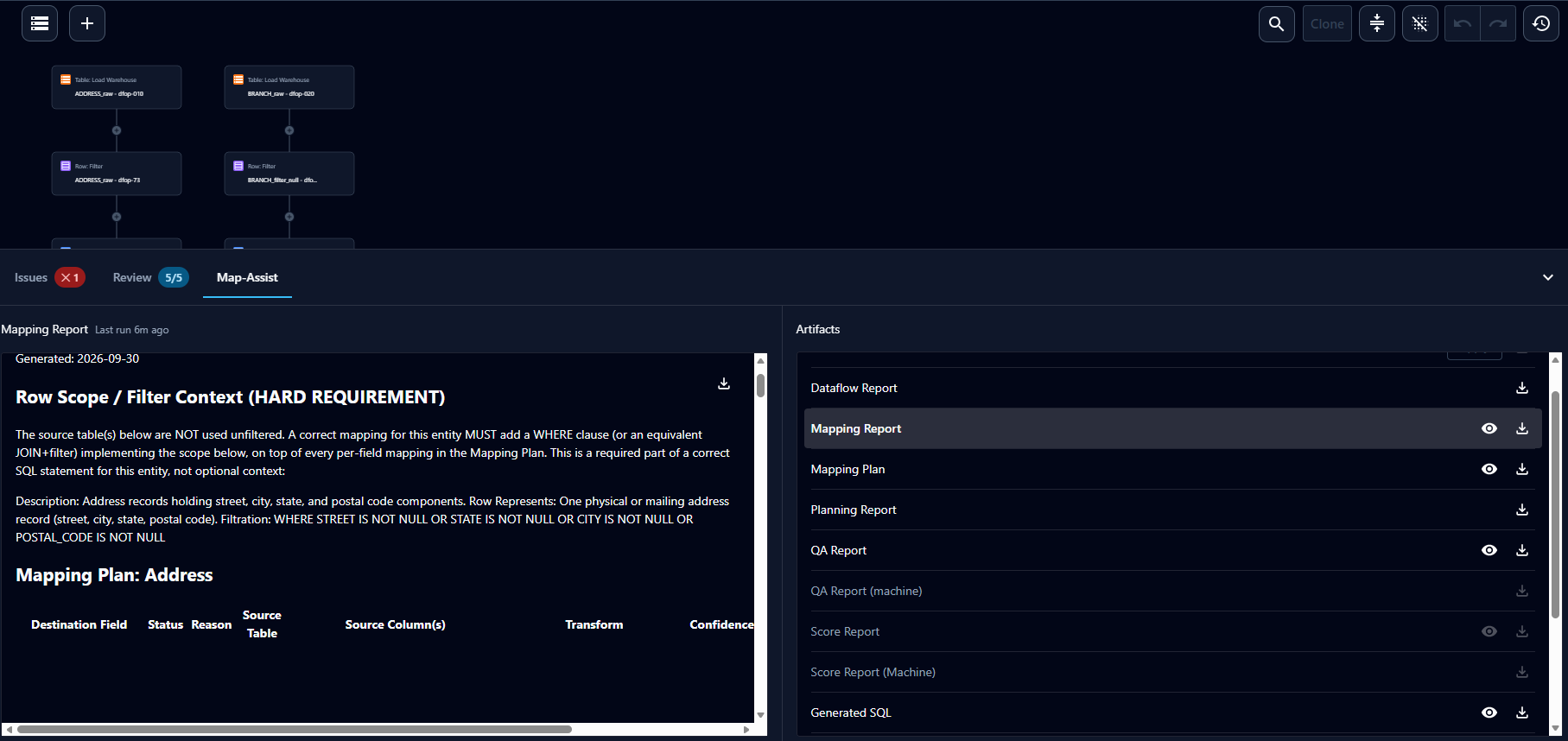
Task: Switch to the Issues tab
Action: click(x=49, y=277)
